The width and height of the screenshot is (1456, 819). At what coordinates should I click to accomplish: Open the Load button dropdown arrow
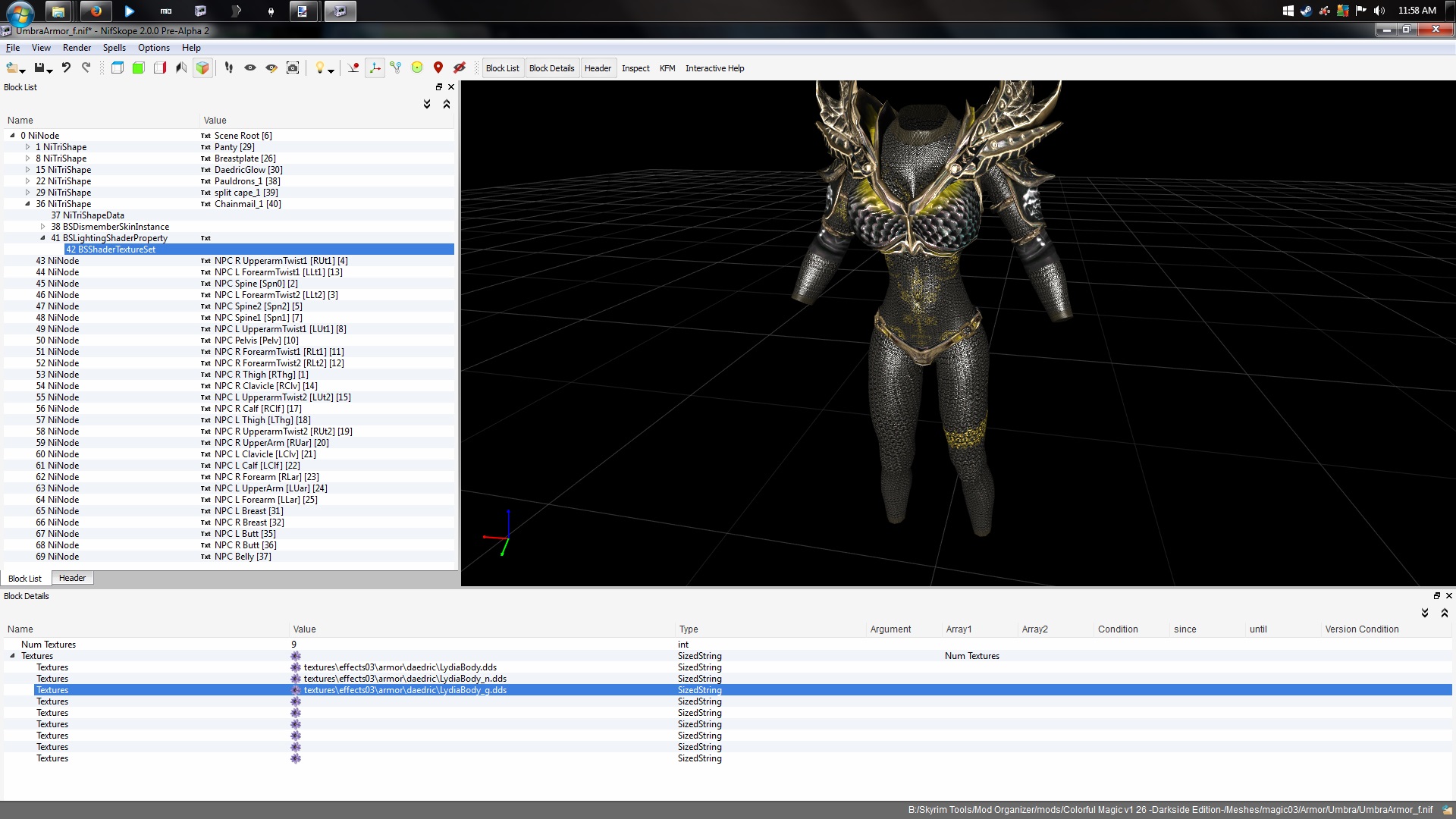(x=23, y=71)
